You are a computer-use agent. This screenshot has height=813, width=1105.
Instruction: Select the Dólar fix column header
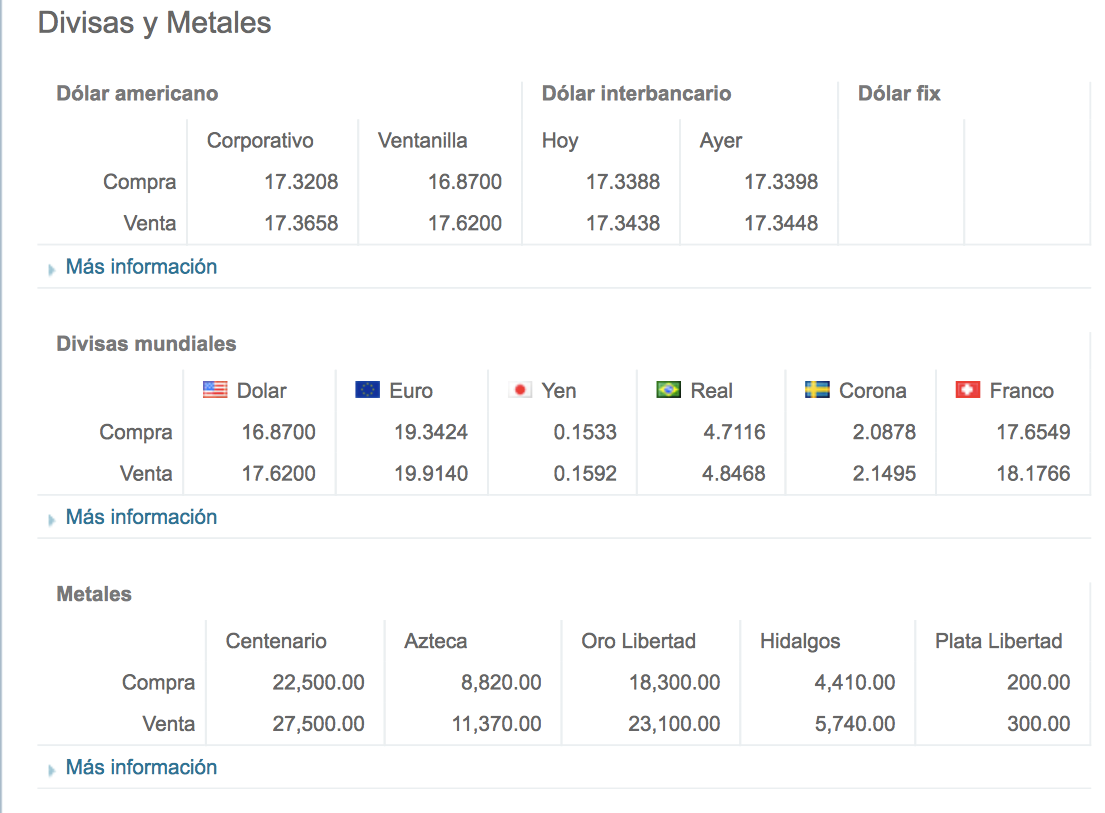coord(899,94)
